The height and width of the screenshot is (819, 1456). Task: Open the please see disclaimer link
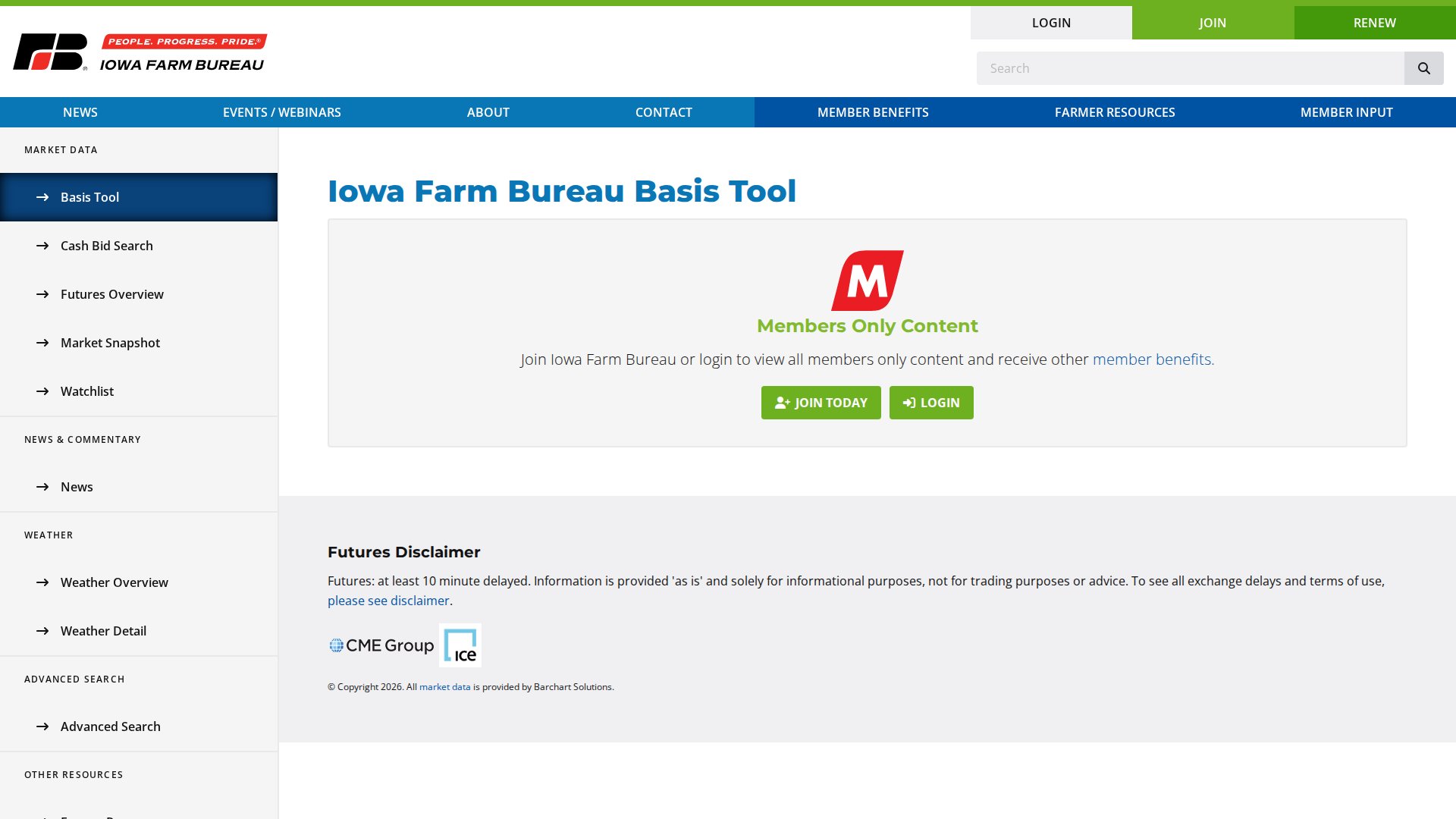388,601
